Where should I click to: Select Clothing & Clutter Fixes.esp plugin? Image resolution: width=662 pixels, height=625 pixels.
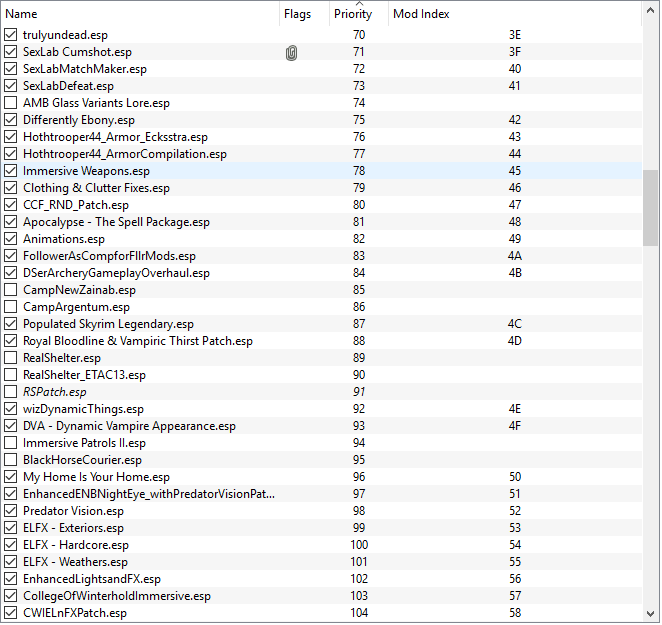pos(96,188)
